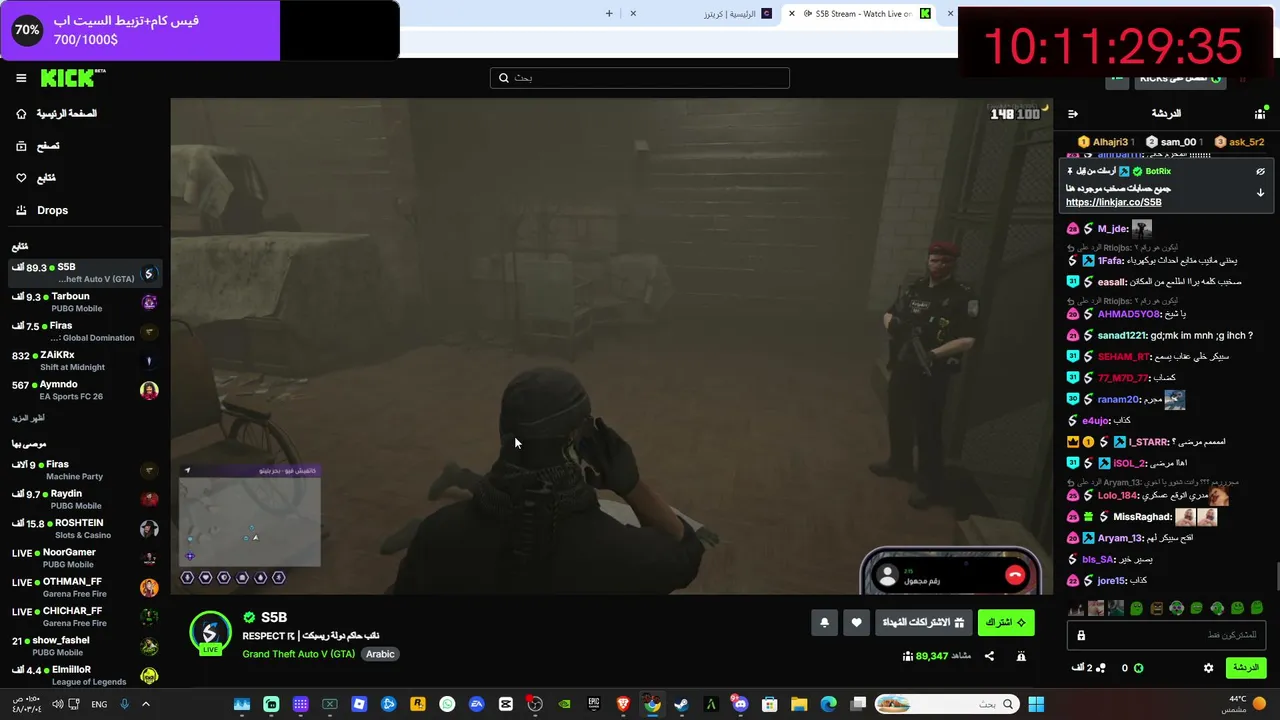Expand the pinned message down arrow
This screenshot has width=1280, height=720.
1260,193
